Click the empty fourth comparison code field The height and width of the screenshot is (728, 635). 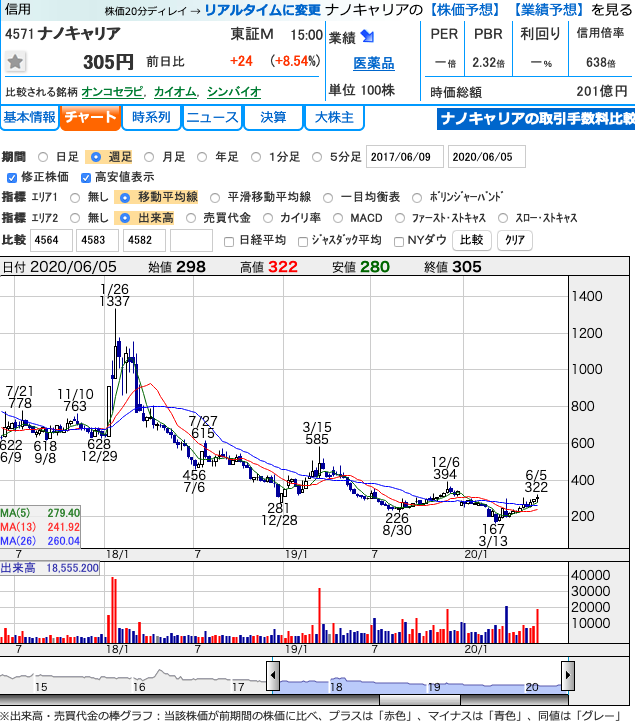[191, 240]
